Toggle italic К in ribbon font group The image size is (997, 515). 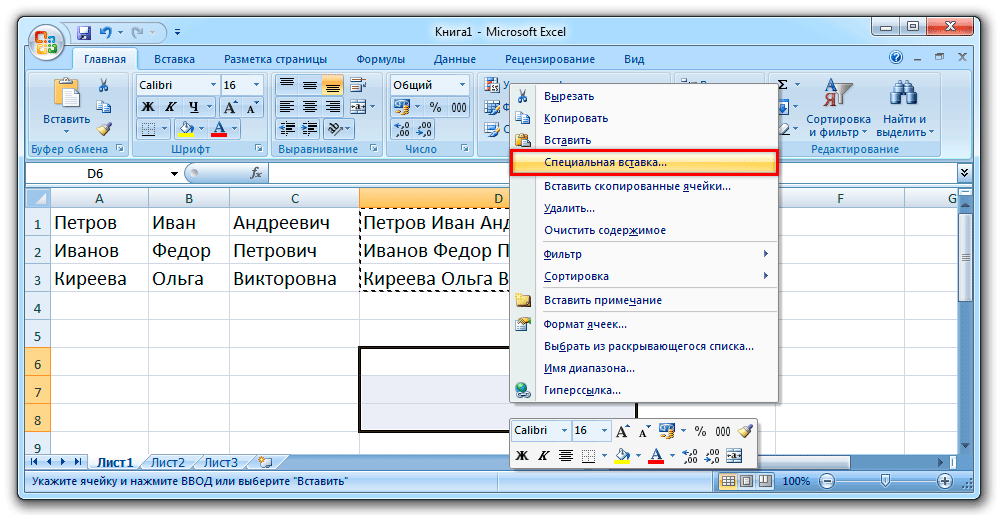coord(170,106)
